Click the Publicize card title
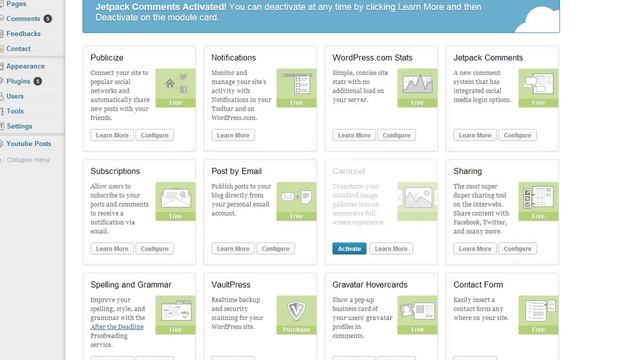This screenshot has width=640, height=360. [x=107, y=58]
